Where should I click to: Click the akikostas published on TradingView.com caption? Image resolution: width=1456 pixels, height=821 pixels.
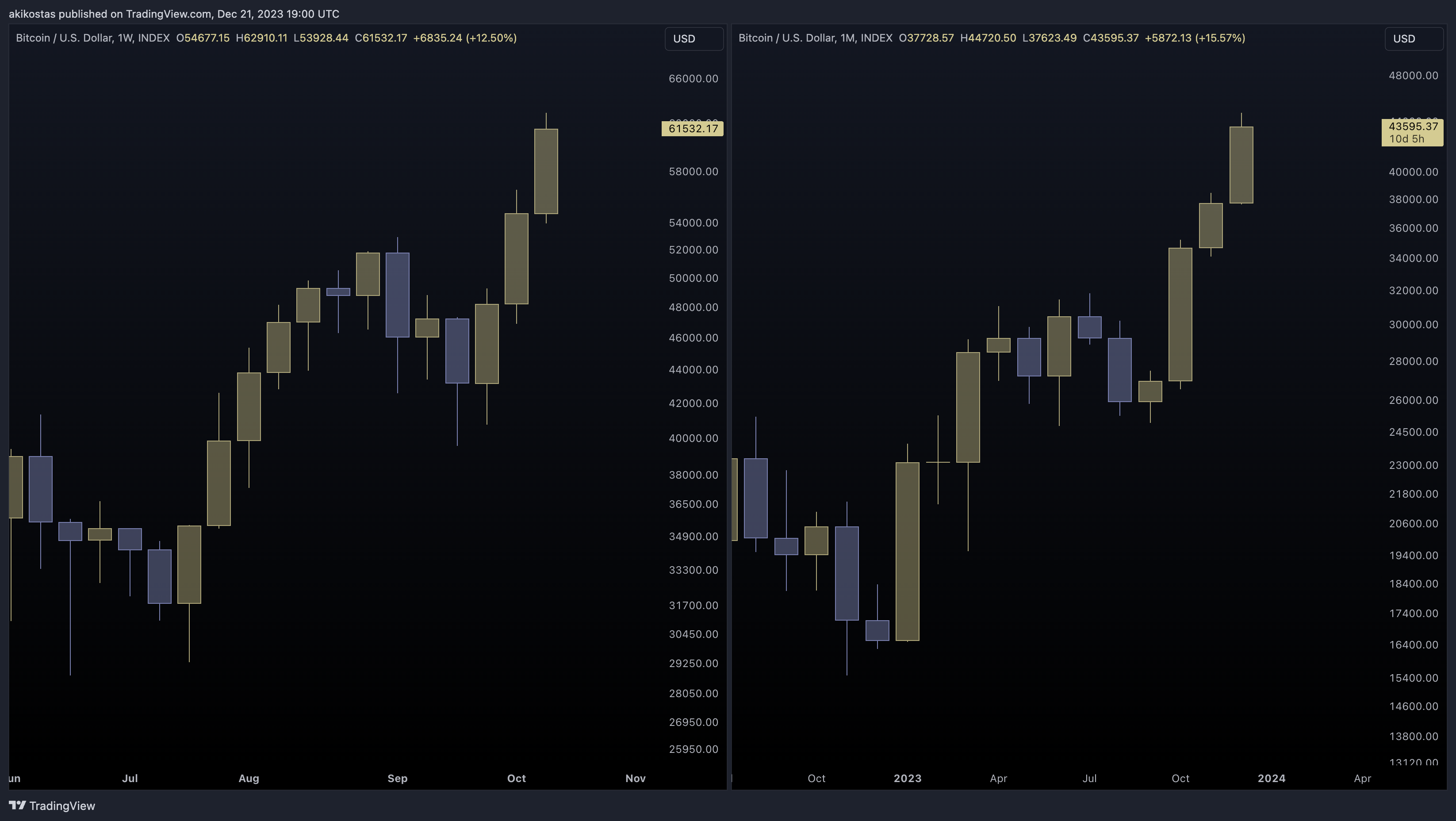click(174, 14)
